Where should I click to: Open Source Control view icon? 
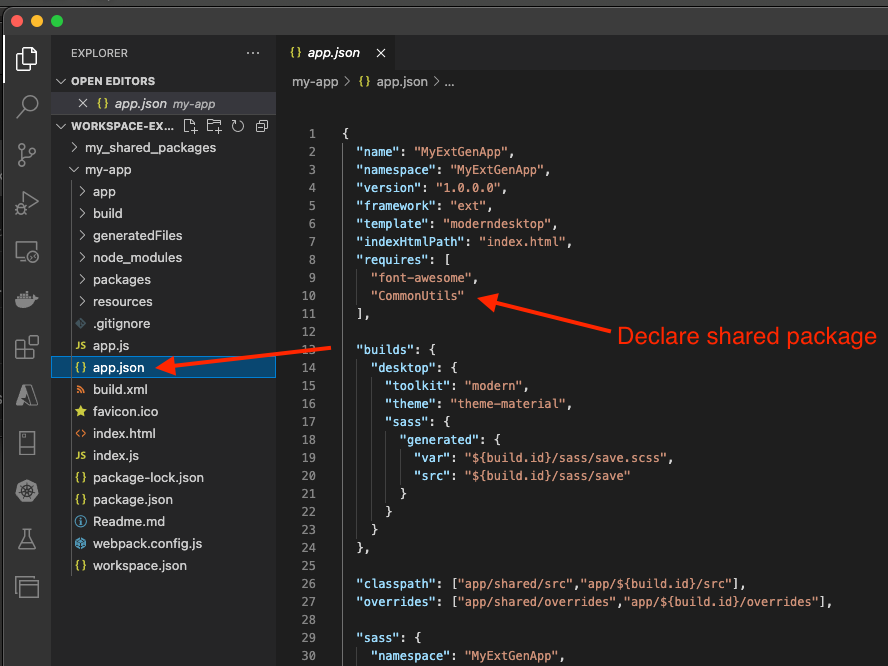pyautogui.click(x=26, y=155)
